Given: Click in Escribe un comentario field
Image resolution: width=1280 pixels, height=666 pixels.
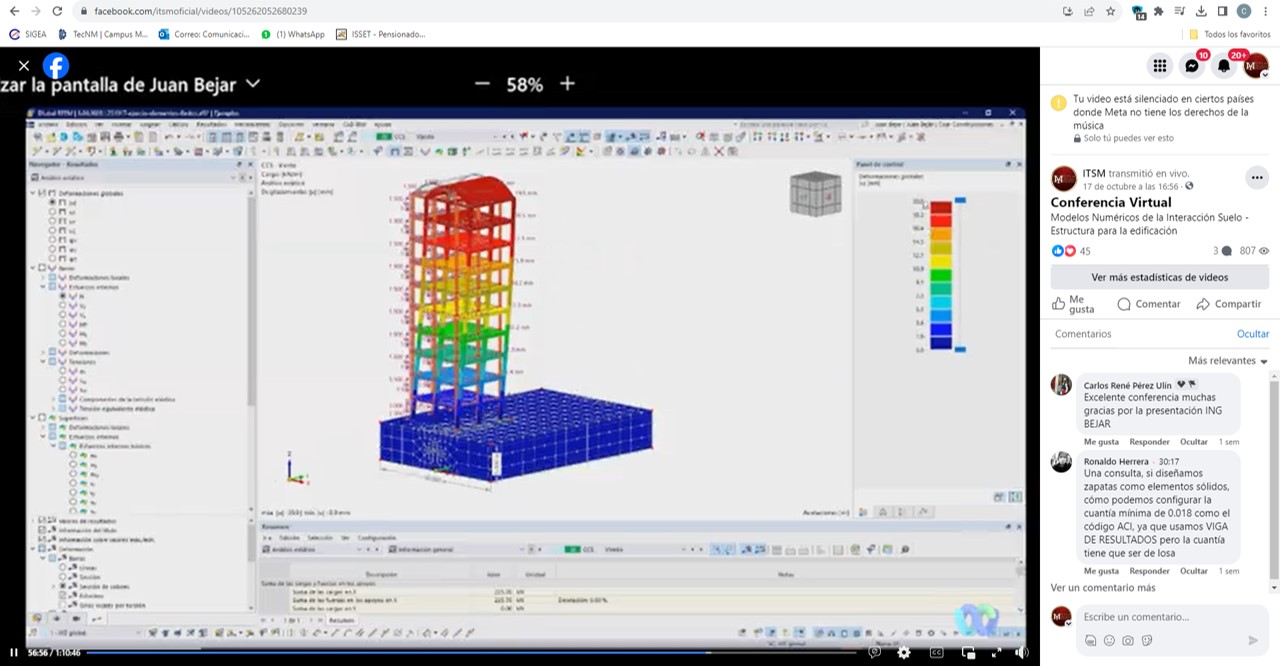Looking at the screenshot, I should point(1169,617).
